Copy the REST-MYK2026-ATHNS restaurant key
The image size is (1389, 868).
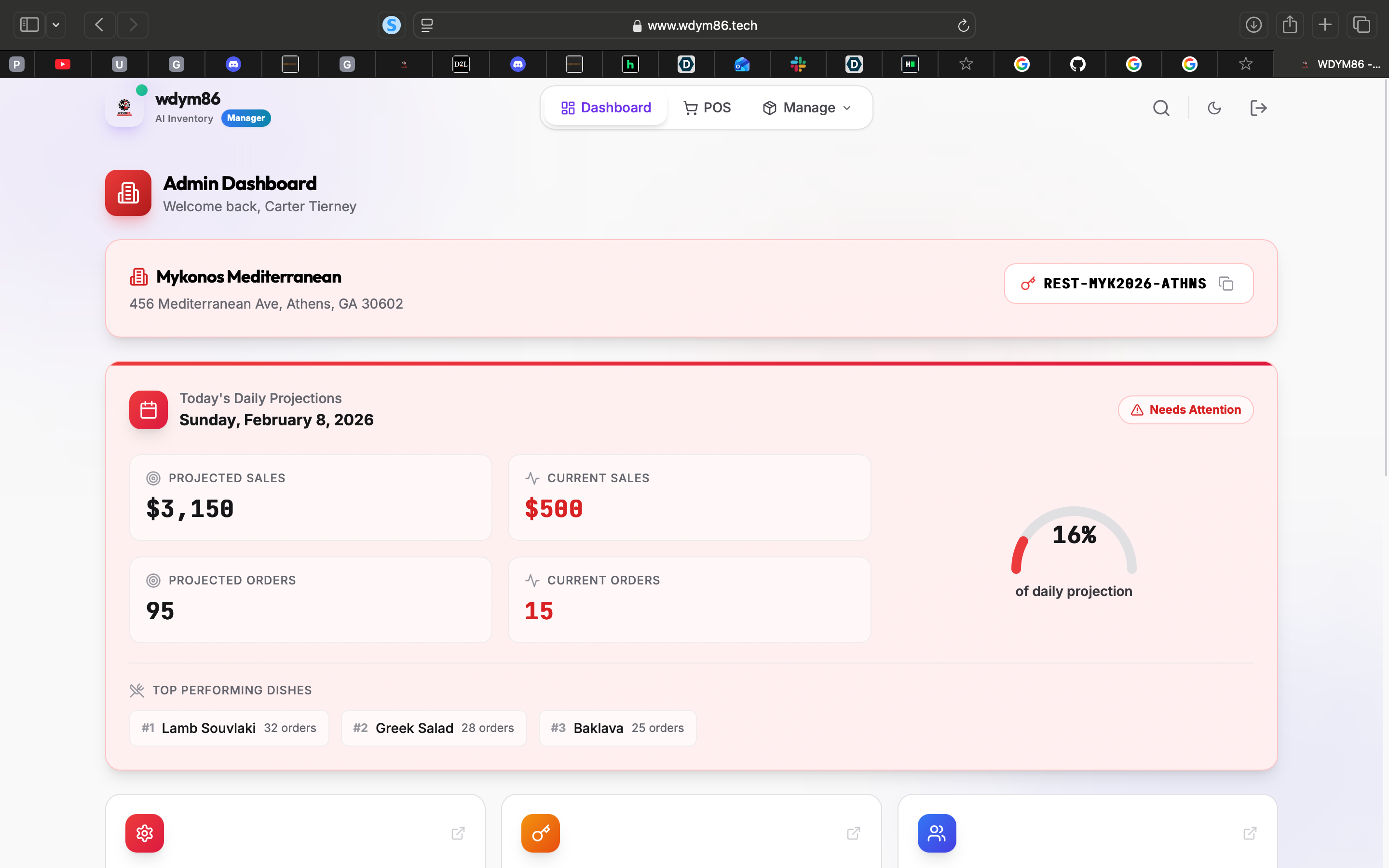click(x=1226, y=284)
